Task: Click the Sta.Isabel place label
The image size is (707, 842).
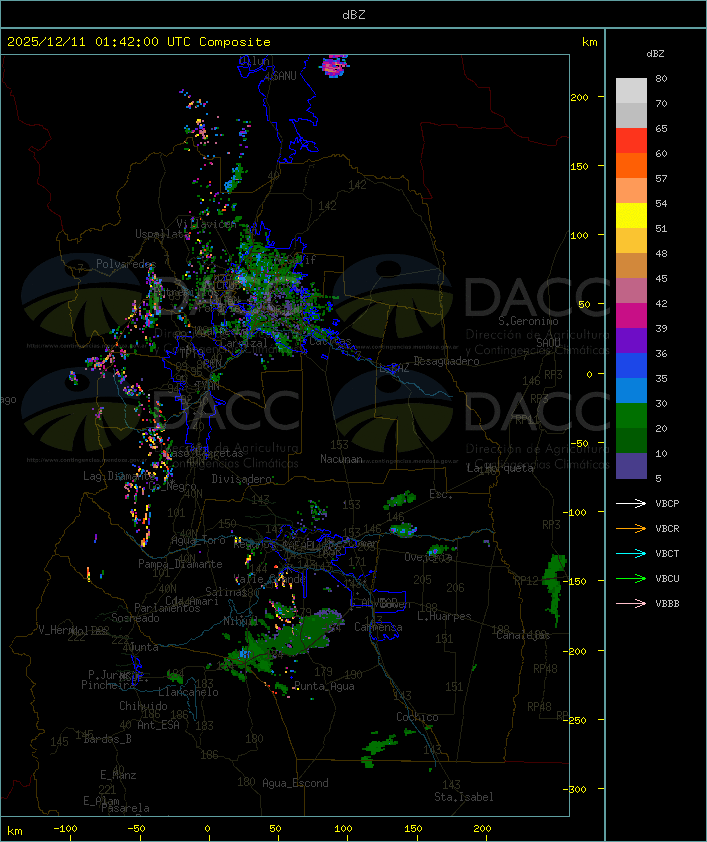Action: (x=464, y=797)
